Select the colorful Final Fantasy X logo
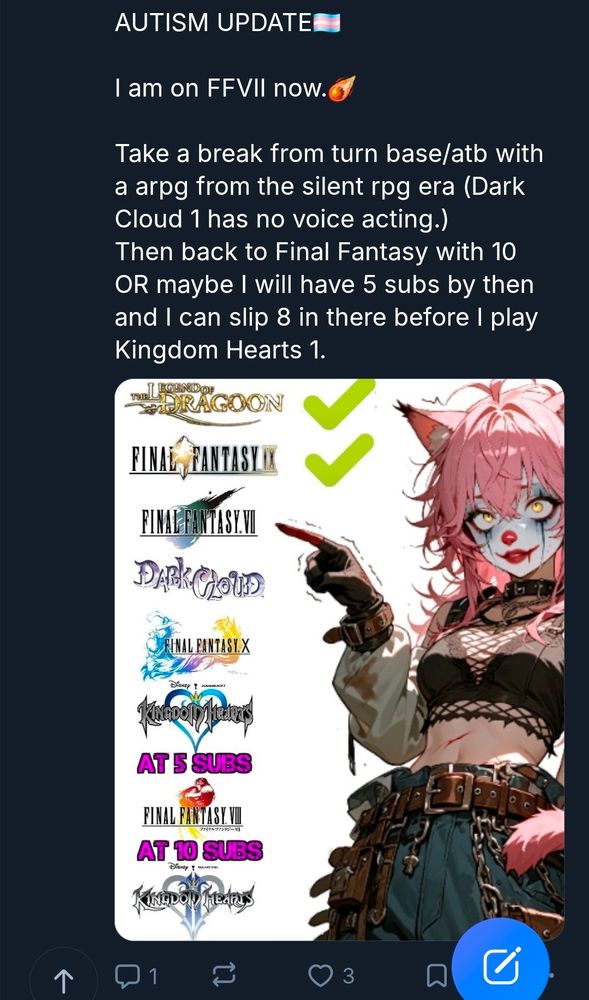The height and width of the screenshot is (1000, 589). tap(194, 645)
